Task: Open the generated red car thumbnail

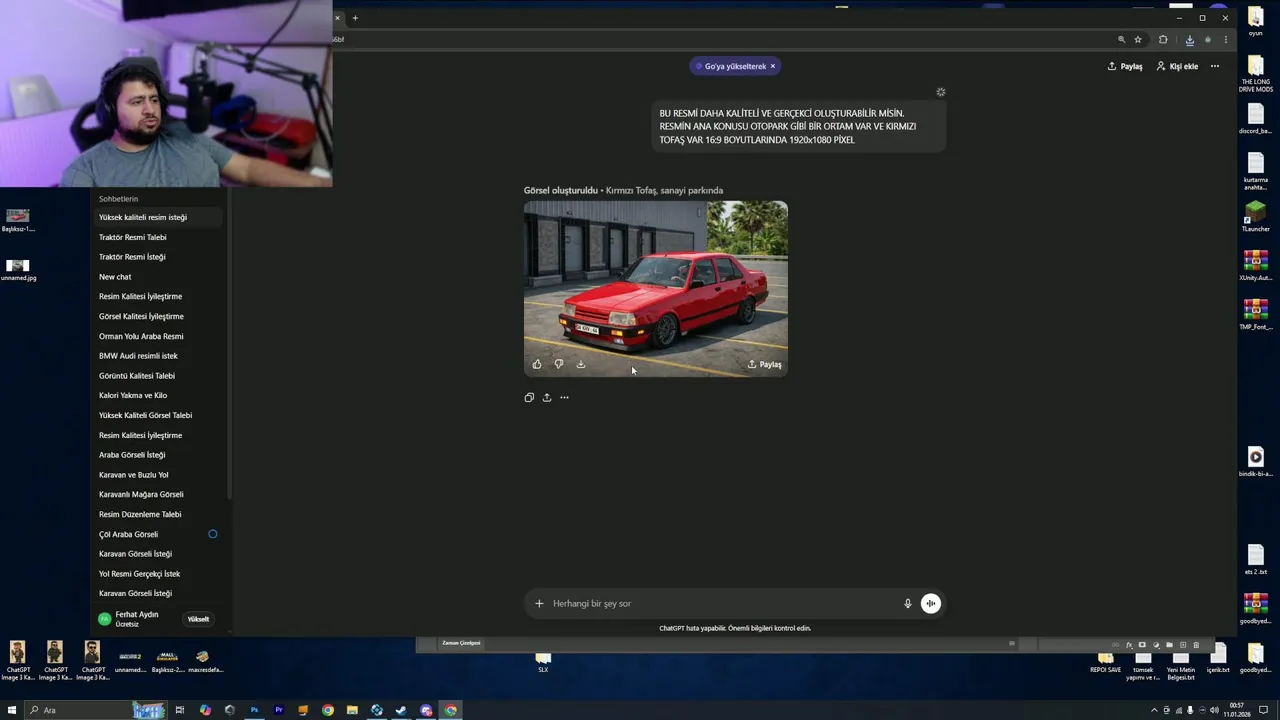Action: 656,289
